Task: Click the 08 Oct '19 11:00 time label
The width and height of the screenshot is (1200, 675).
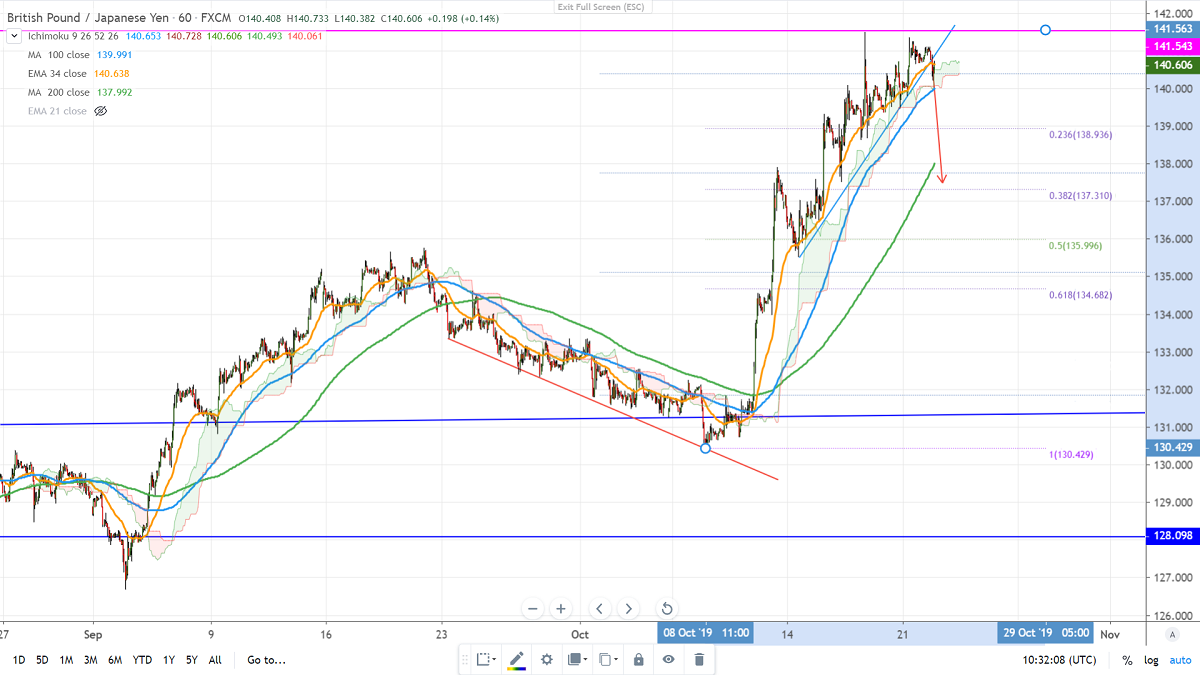Action: coord(705,634)
